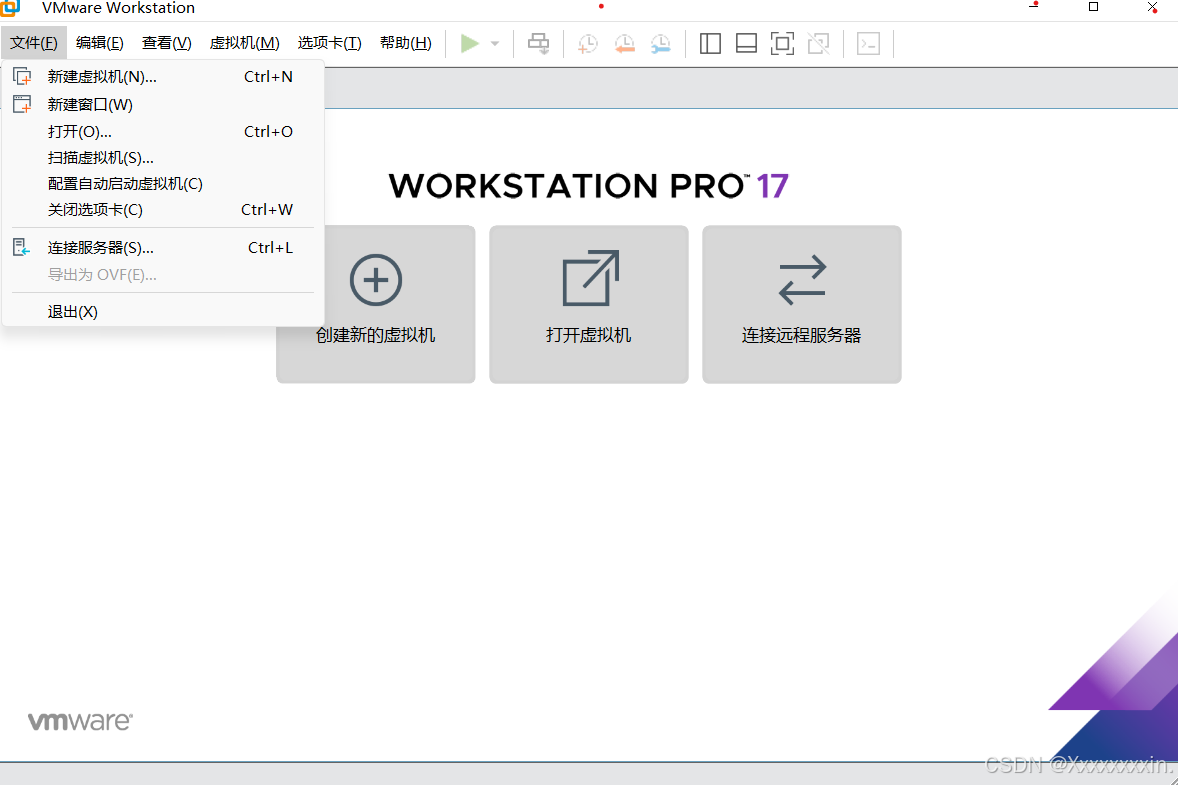Click the 连接服务器 menu icon
The height and width of the screenshot is (785, 1178).
22,247
